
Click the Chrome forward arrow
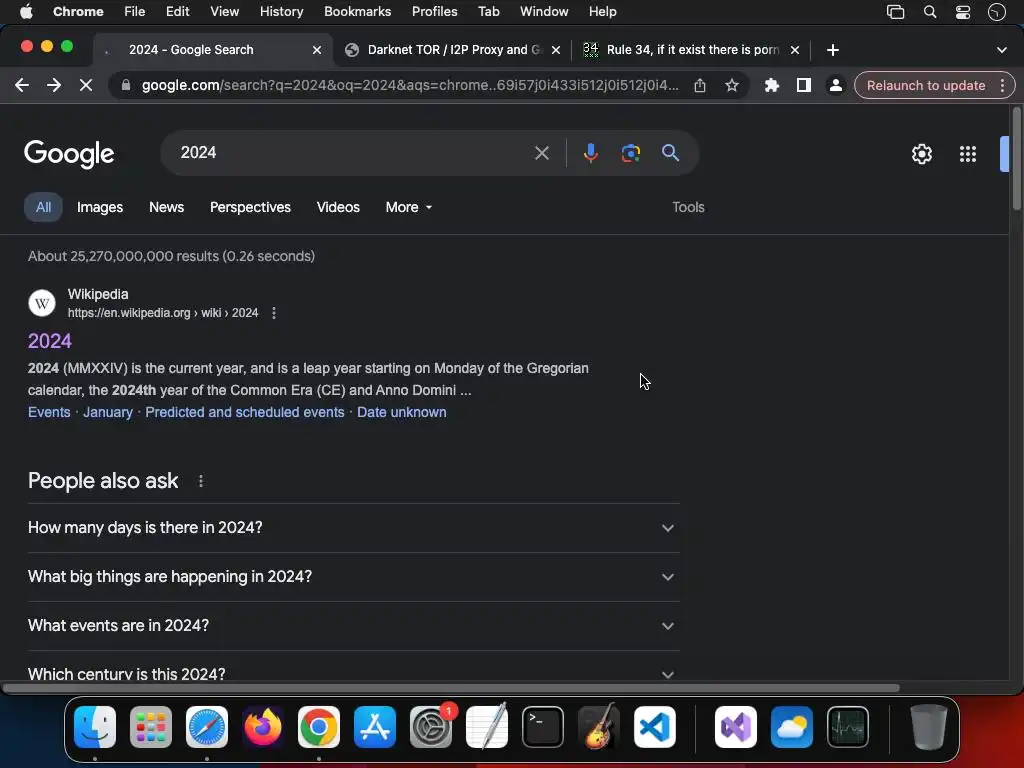click(x=54, y=86)
